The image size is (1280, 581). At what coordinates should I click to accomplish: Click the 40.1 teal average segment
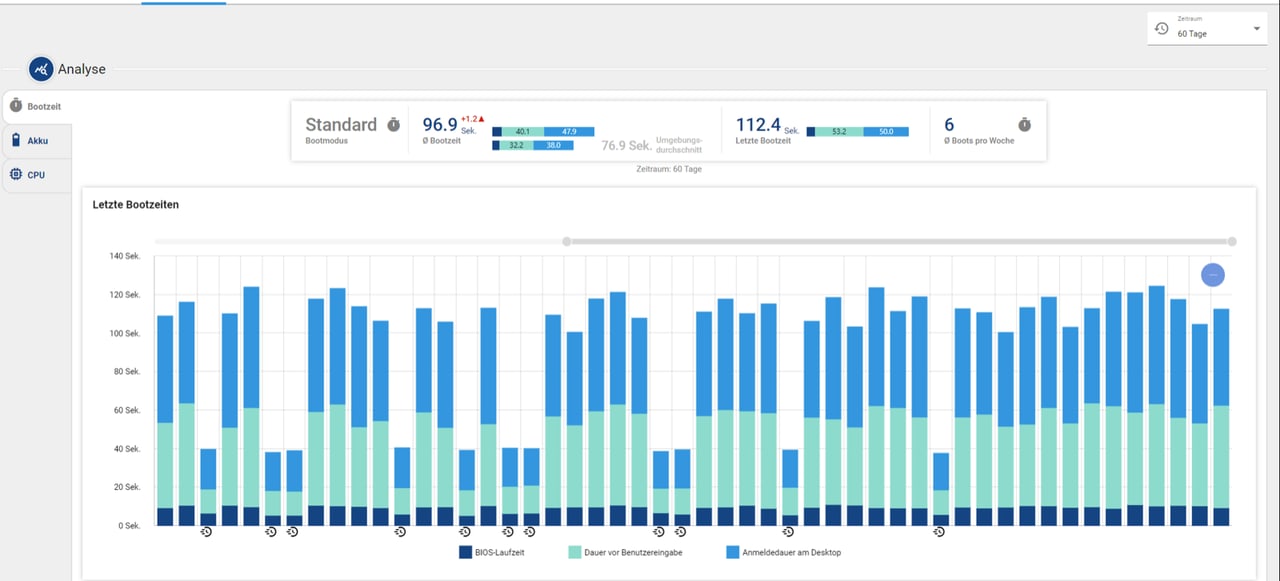click(522, 132)
